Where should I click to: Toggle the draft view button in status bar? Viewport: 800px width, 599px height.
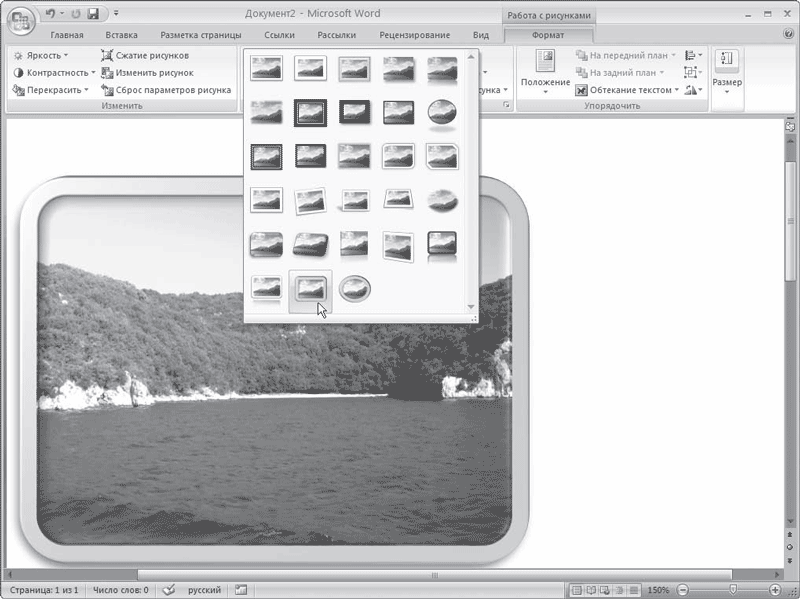[x=633, y=590]
